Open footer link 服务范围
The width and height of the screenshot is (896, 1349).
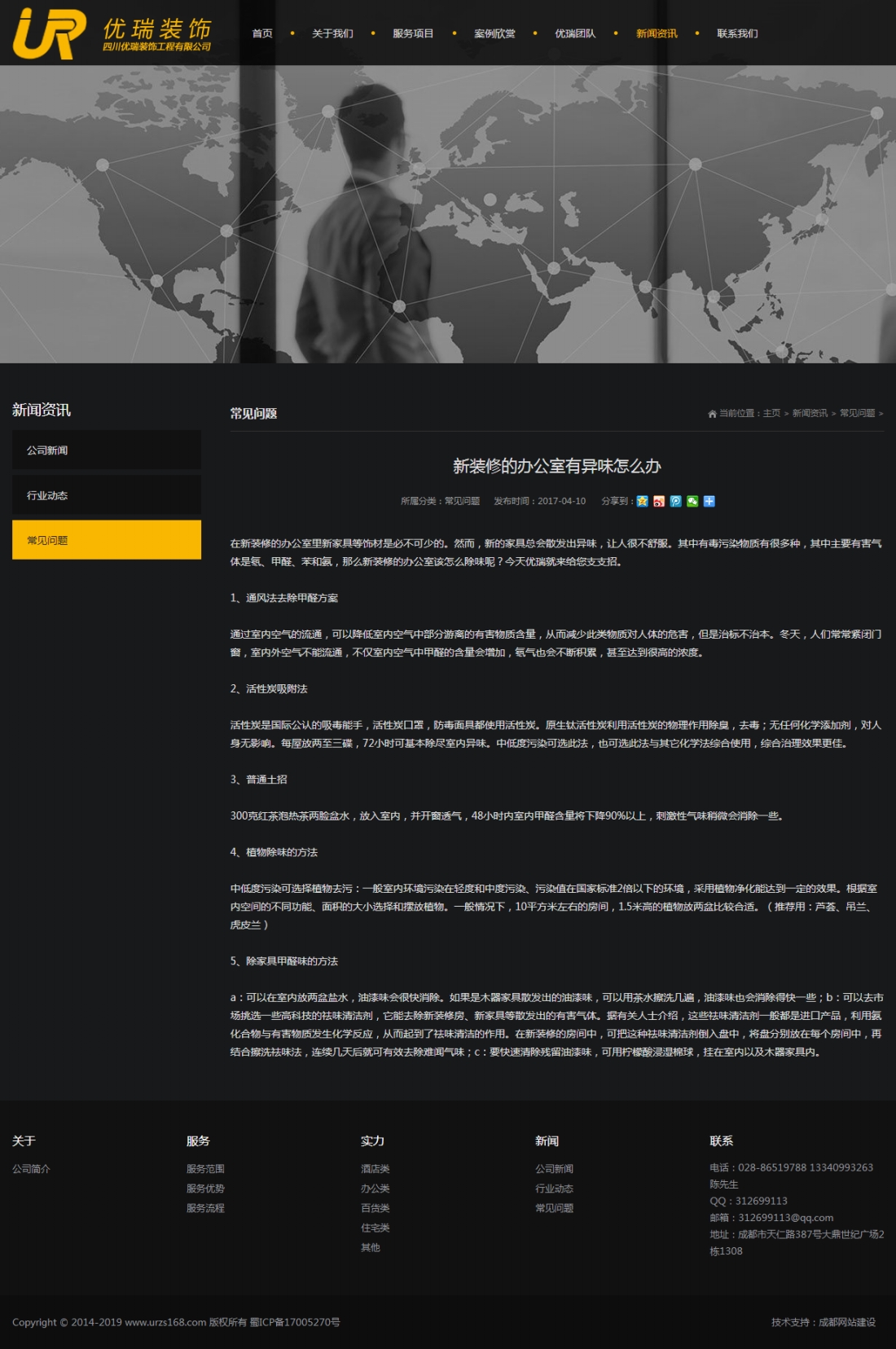pyautogui.click(x=205, y=1168)
